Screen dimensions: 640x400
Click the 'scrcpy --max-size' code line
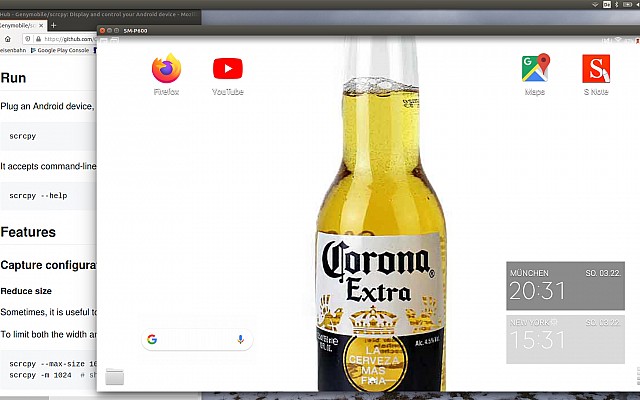(53, 364)
